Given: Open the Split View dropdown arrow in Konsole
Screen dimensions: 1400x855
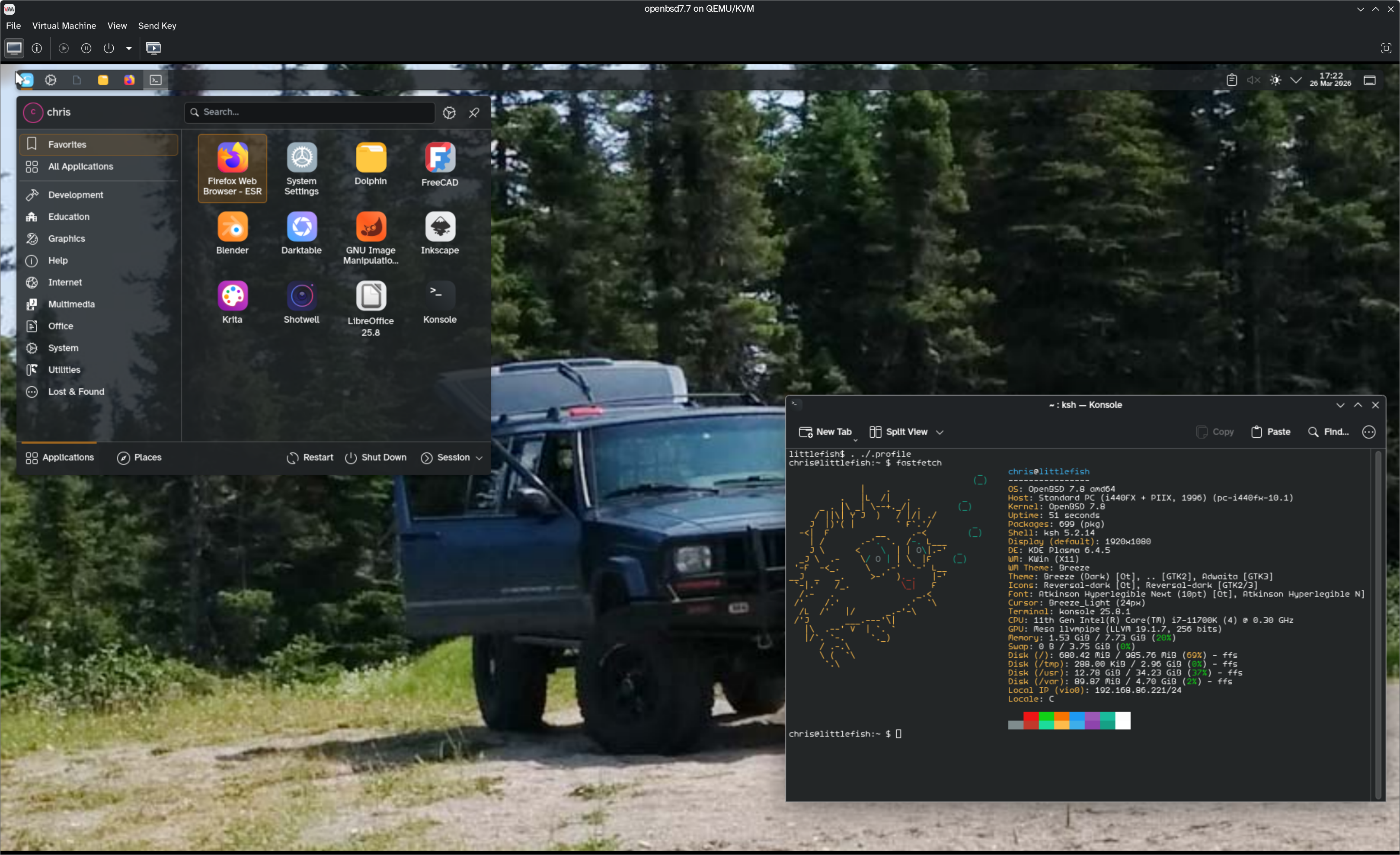Looking at the screenshot, I should coord(940,432).
